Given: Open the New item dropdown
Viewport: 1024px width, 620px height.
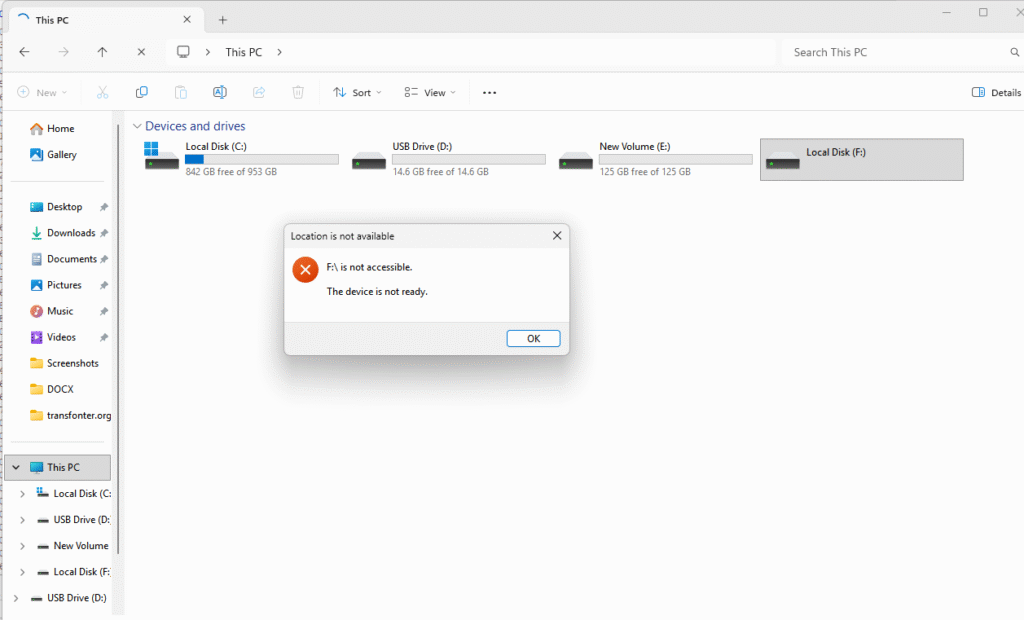Looking at the screenshot, I should pos(42,92).
